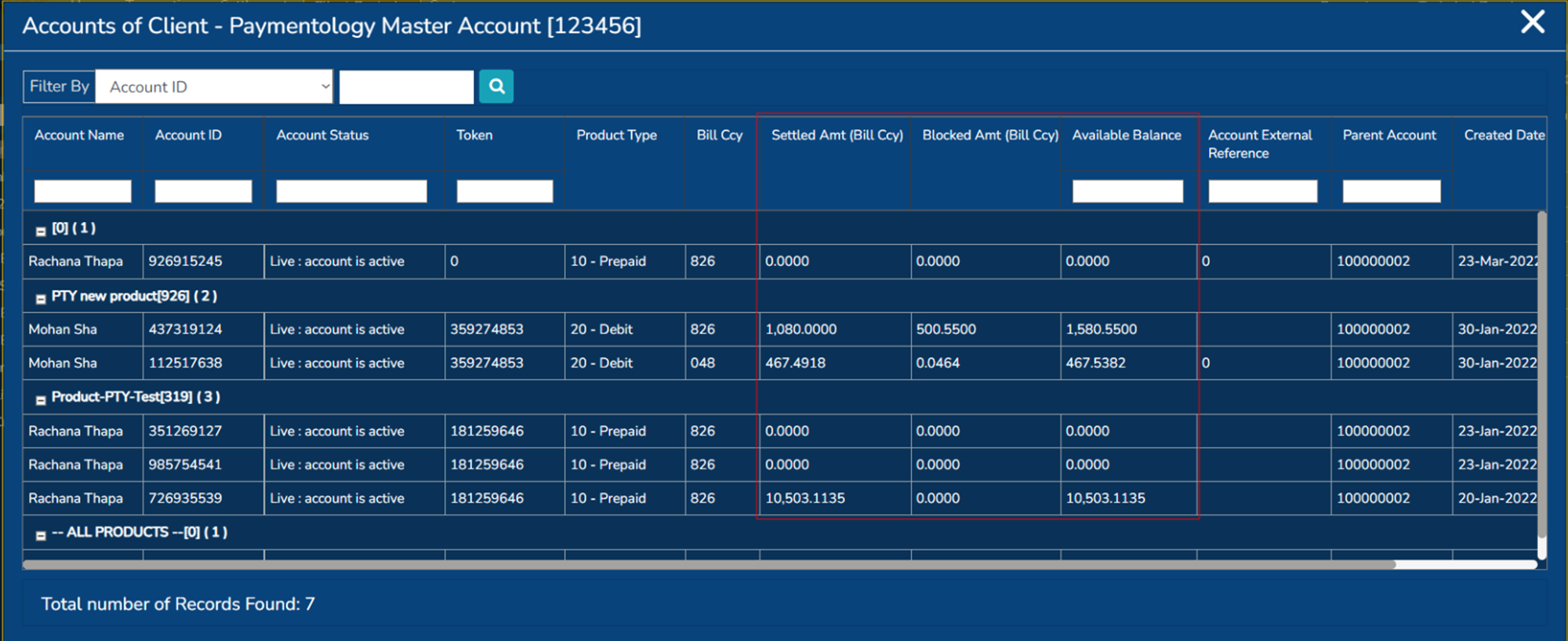The image size is (1568, 641).
Task: Focus Account ID column filter box
Action: point(203,191)
